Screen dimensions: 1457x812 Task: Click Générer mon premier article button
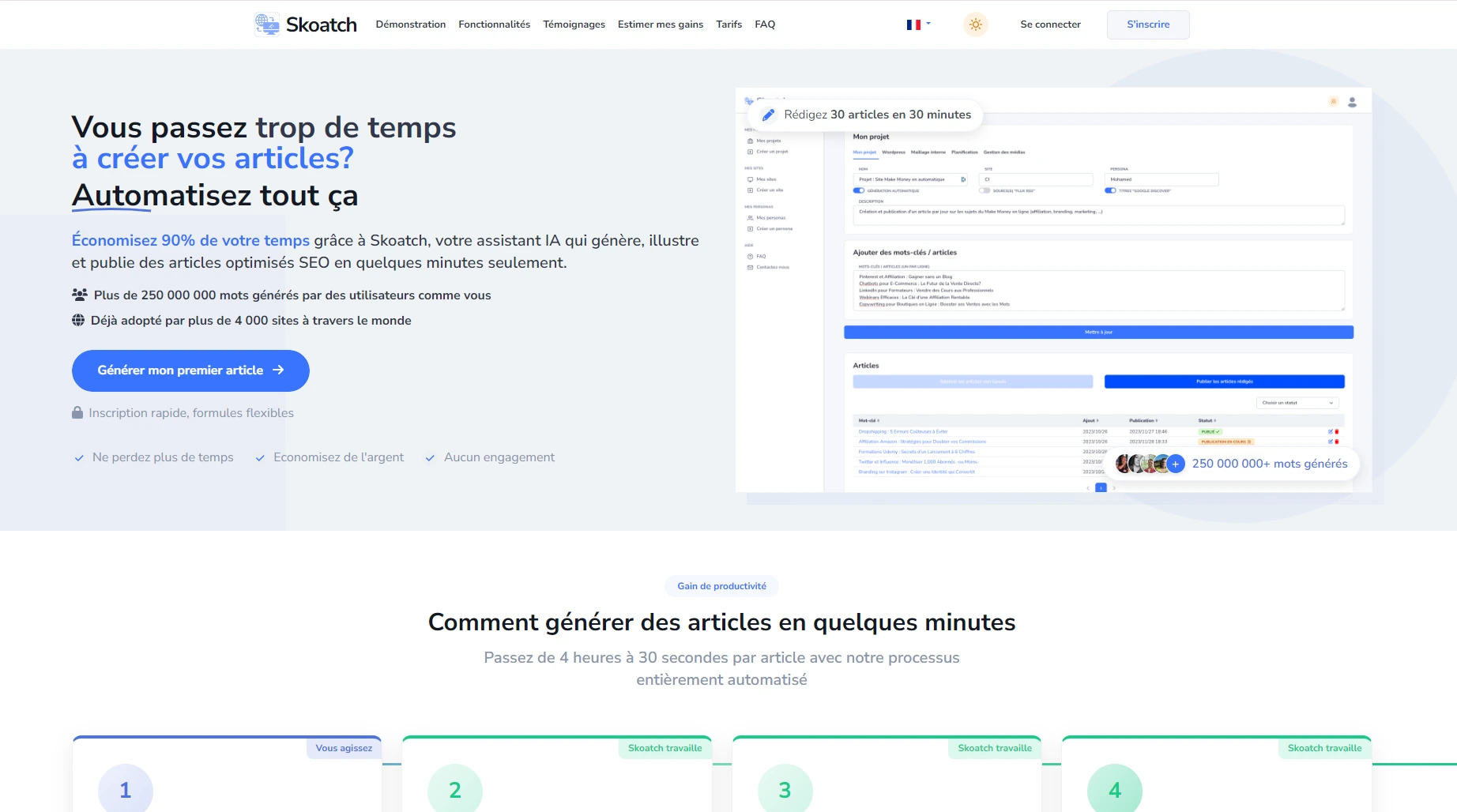pyautogui.click(x=190, y=370)
